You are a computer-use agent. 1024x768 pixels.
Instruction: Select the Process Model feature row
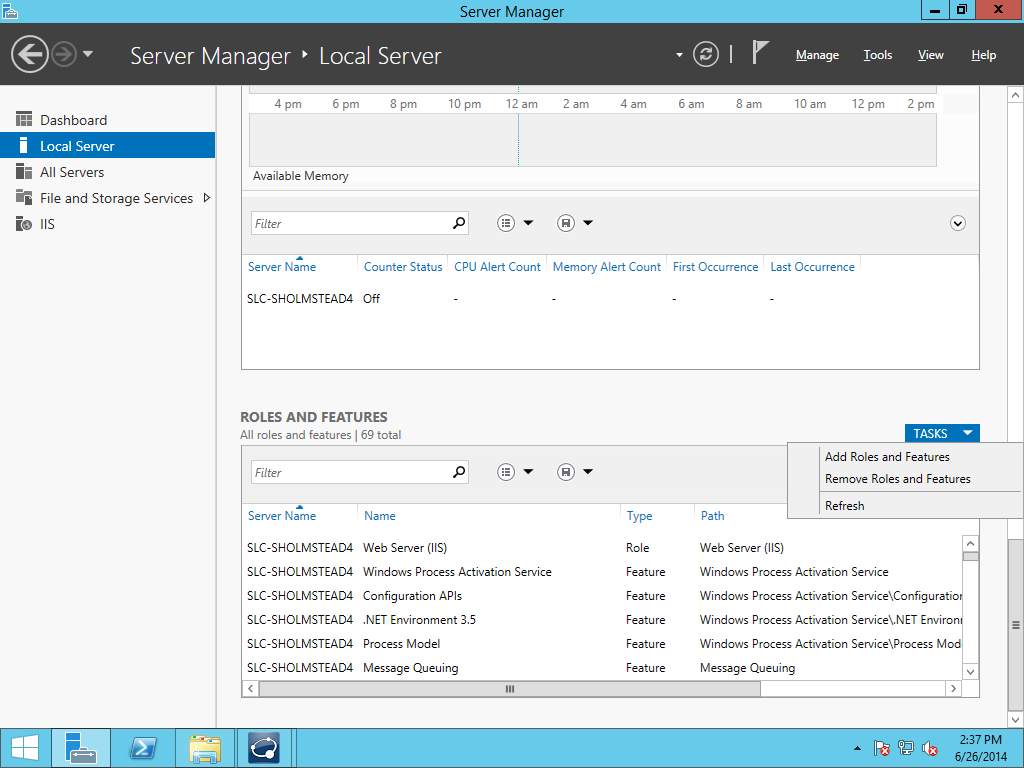[x=602, y=643]
